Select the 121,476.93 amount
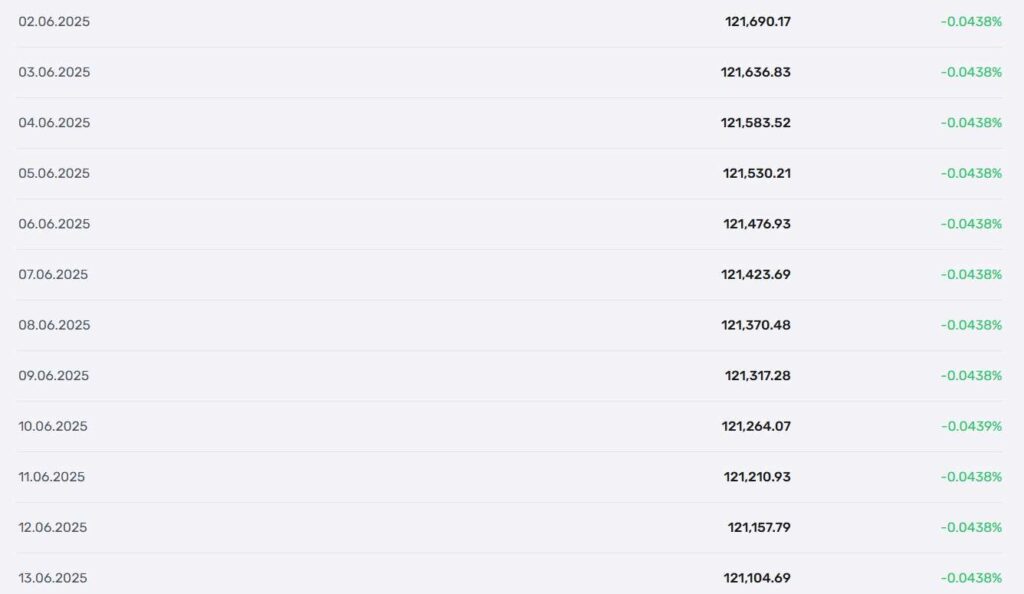 click(757, 224)
